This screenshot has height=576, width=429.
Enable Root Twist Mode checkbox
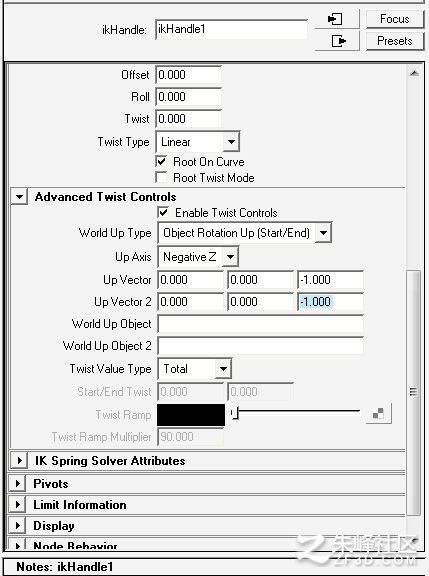[162, 177]
